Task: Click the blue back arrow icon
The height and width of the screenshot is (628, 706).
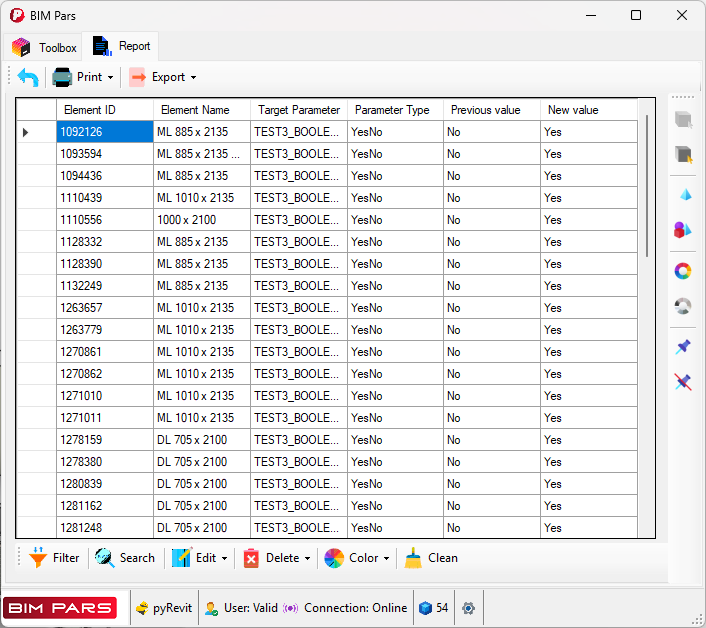Action: click(28, 77)
